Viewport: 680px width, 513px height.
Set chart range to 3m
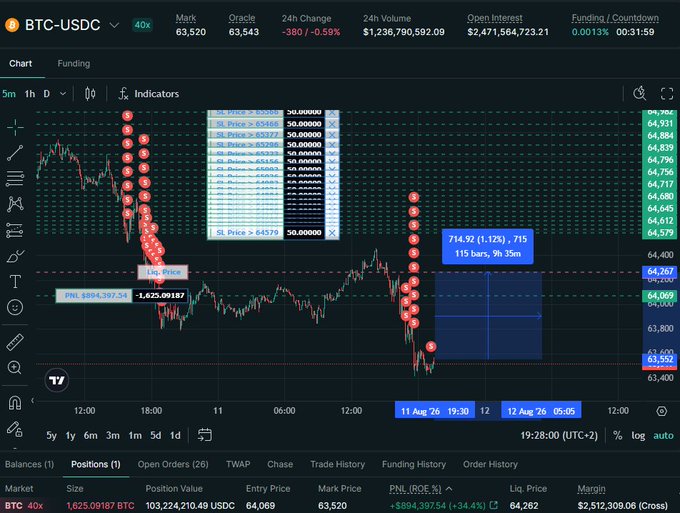[113, 435]
